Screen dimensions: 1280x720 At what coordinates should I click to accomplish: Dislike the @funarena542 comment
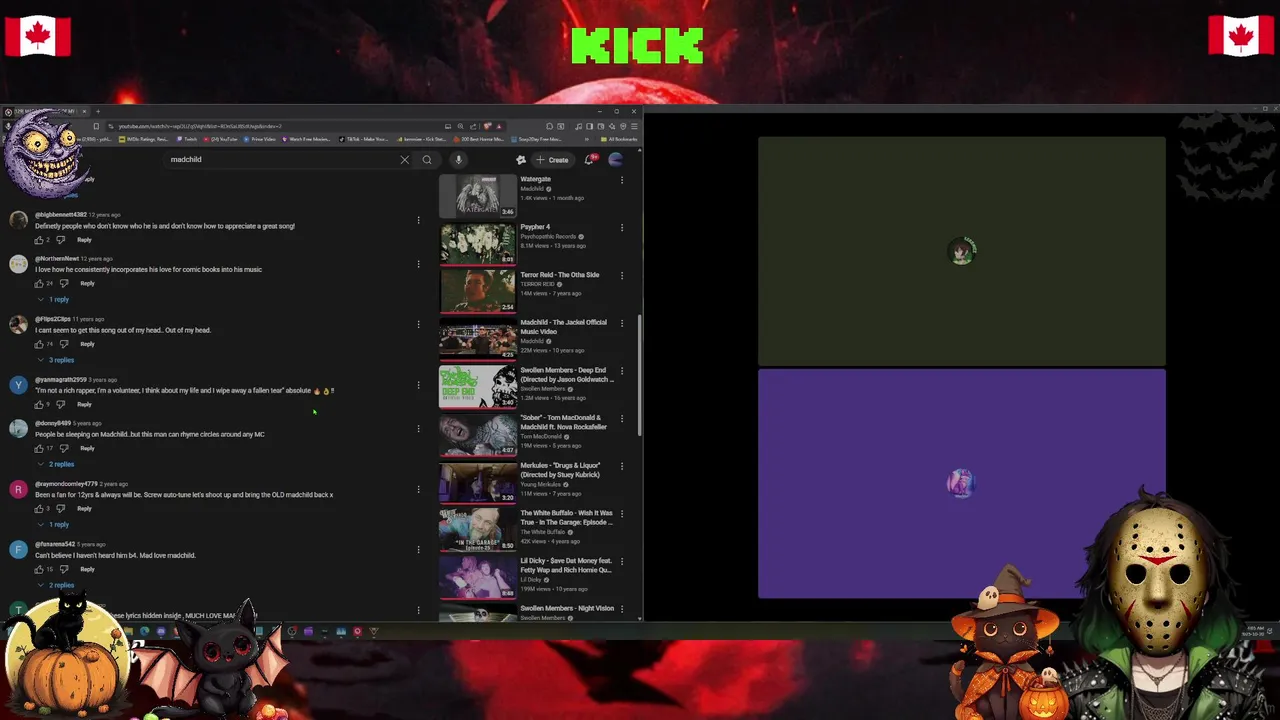tap(63, 570)
